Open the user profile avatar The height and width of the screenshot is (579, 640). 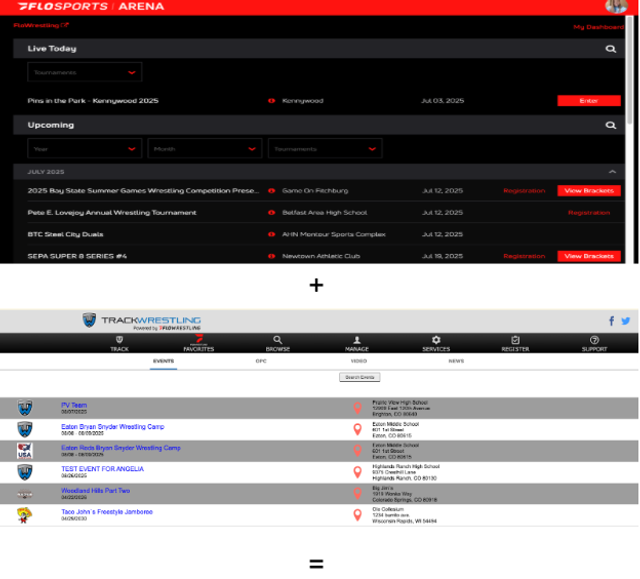(616, 6)
